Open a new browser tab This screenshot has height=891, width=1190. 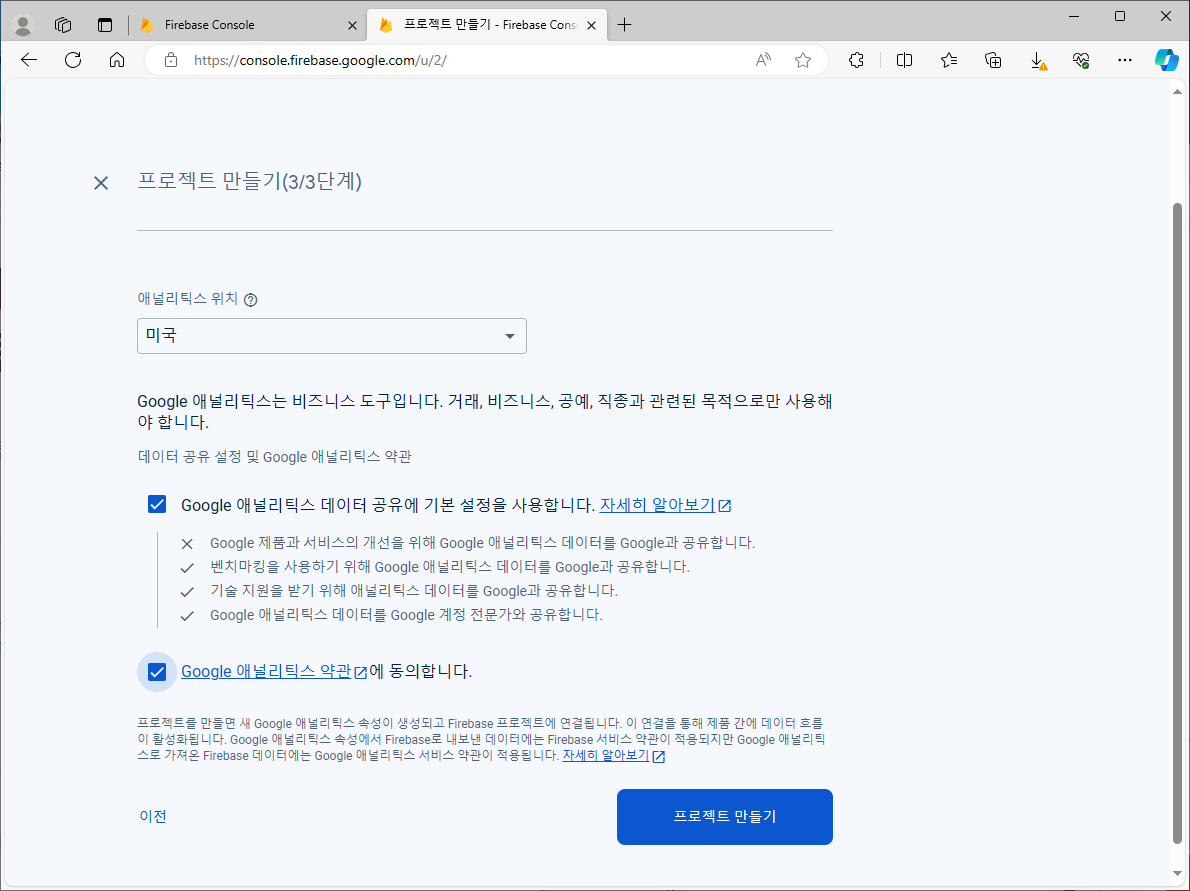[x=625, y=24]
